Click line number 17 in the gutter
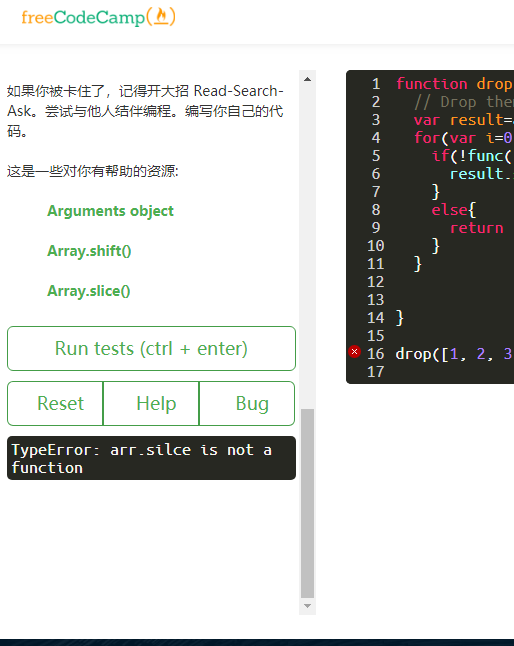Viewport: 514px width, 646px height. (x=375, y=372)
